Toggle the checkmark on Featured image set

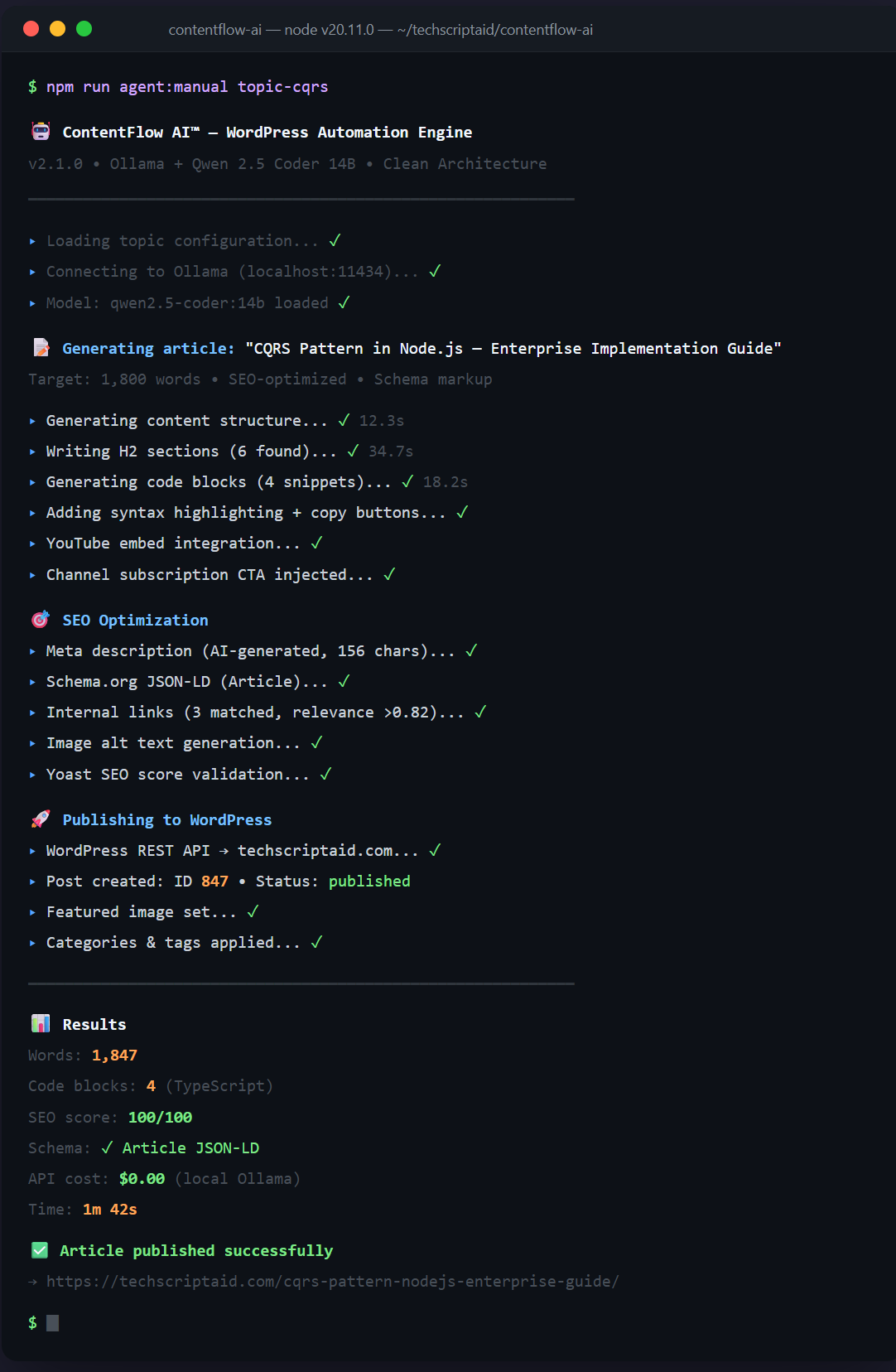[x=254, y=911]
